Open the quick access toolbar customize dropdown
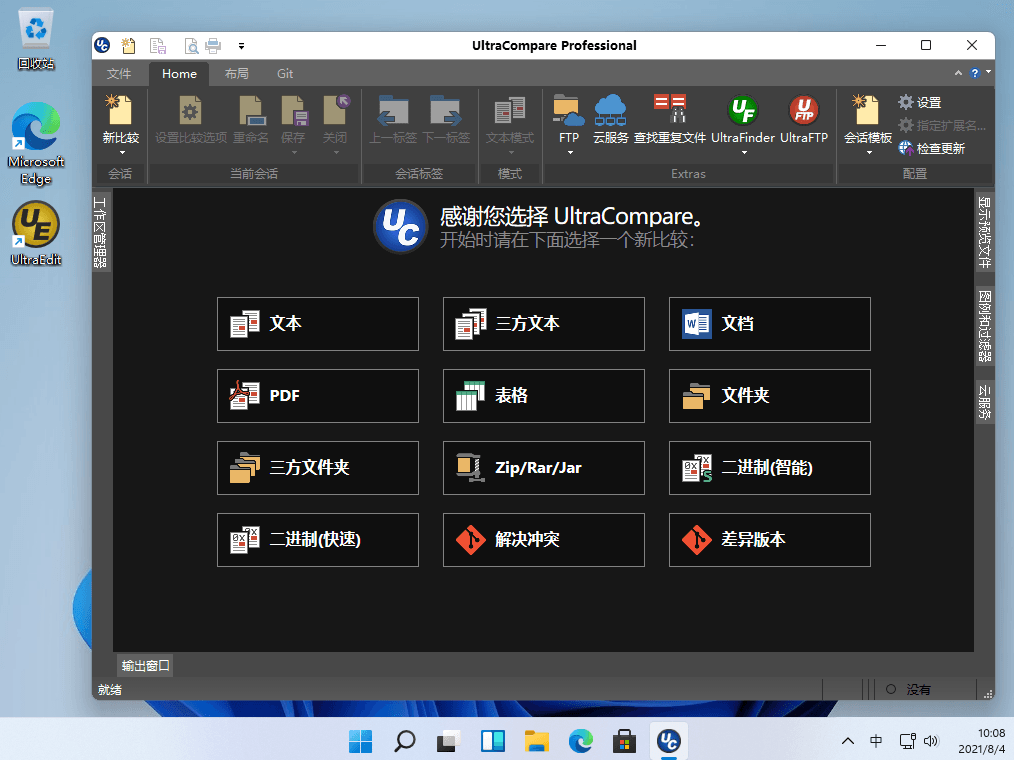 241,46
